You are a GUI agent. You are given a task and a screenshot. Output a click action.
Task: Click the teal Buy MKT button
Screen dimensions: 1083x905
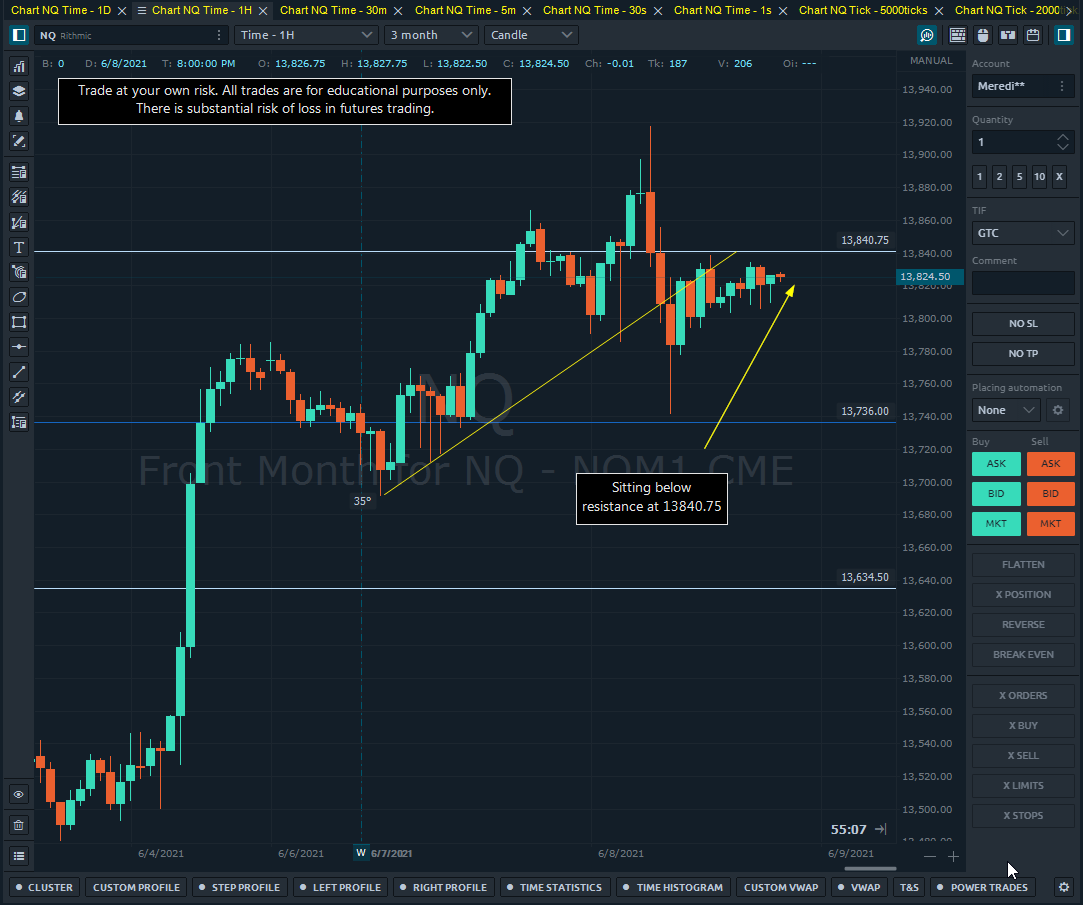pos(996,524)
